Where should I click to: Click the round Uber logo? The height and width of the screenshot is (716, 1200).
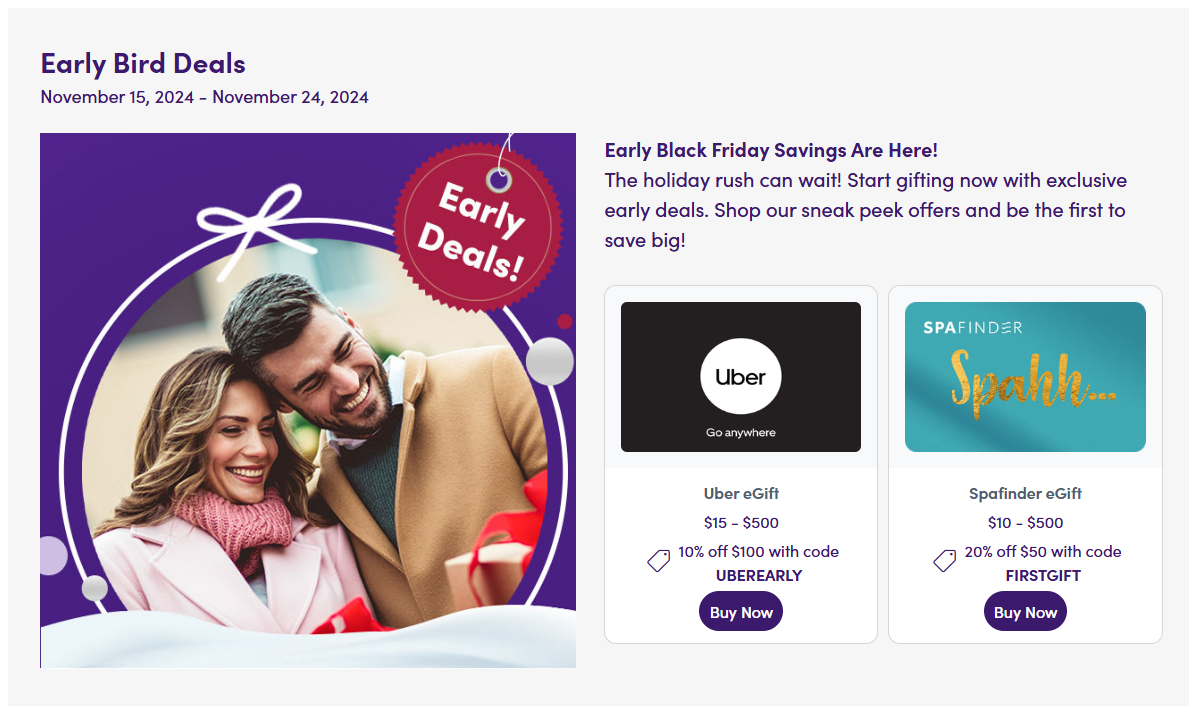coord(740,377)
